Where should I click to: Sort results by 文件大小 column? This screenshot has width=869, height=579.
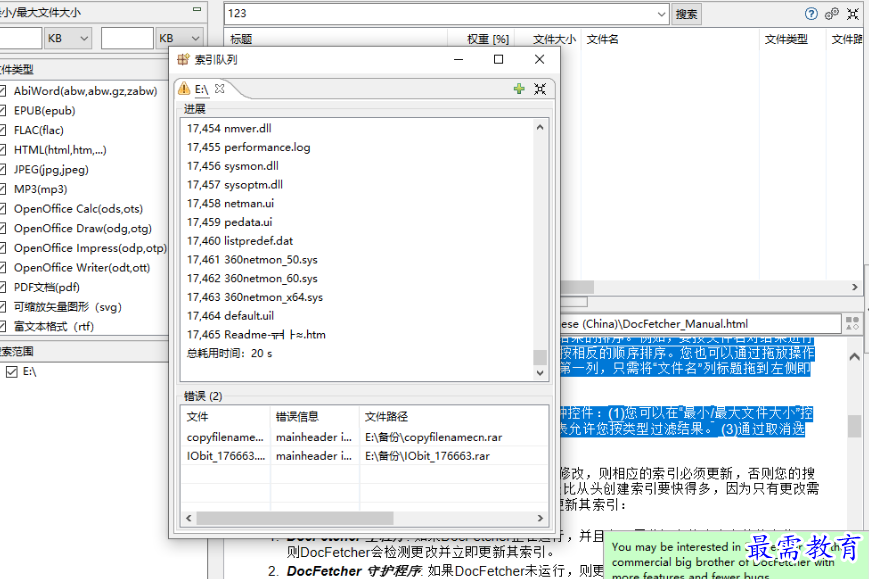tap(549, 39)
